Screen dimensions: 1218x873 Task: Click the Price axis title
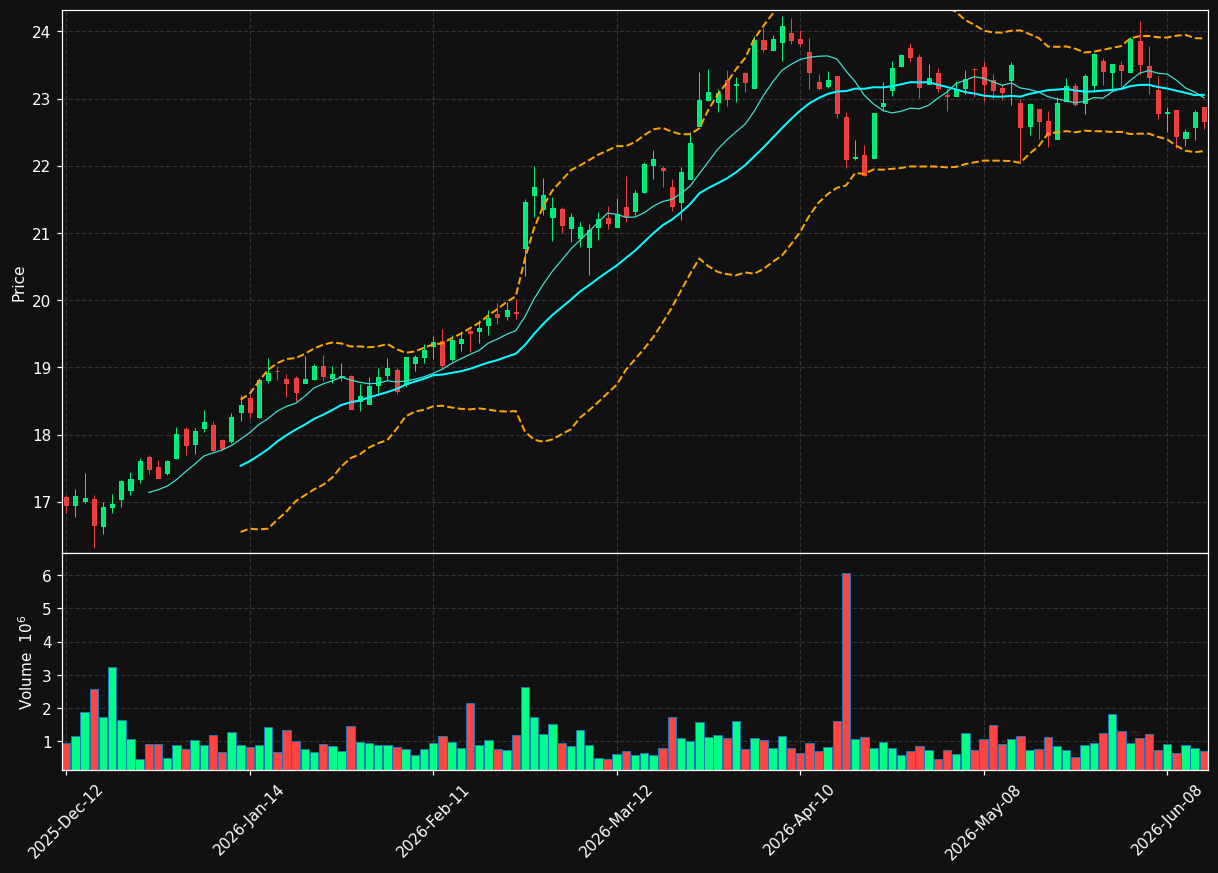19,283
